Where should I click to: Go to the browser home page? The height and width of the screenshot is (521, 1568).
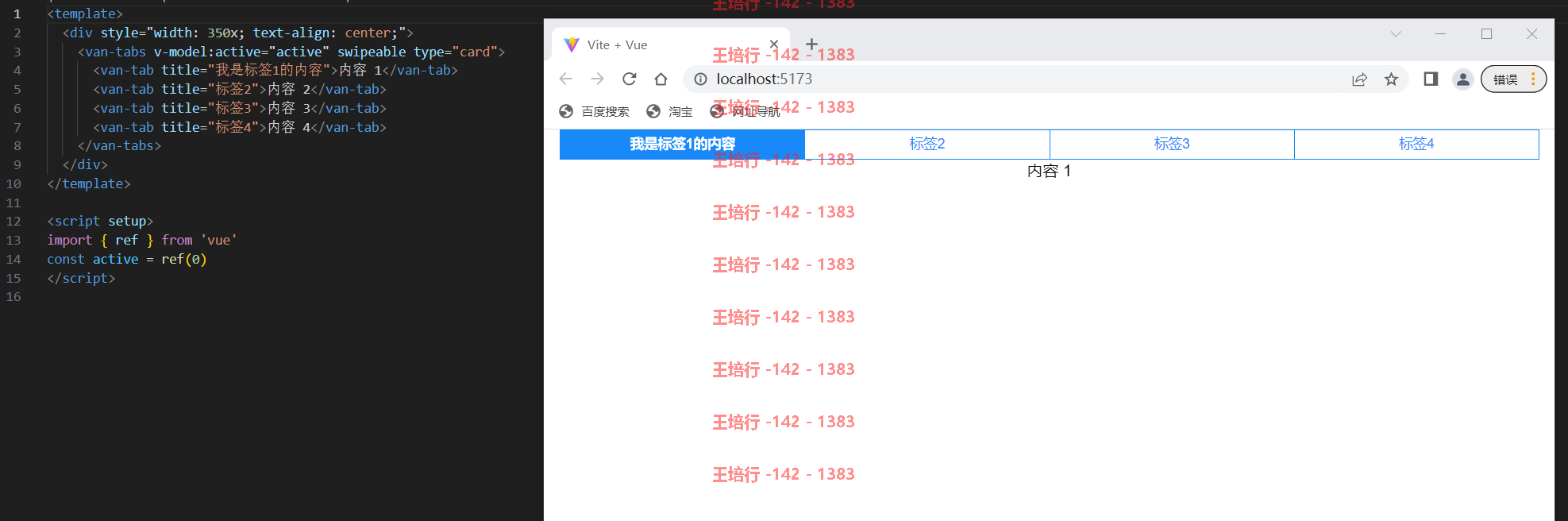(x=661, y=79)
